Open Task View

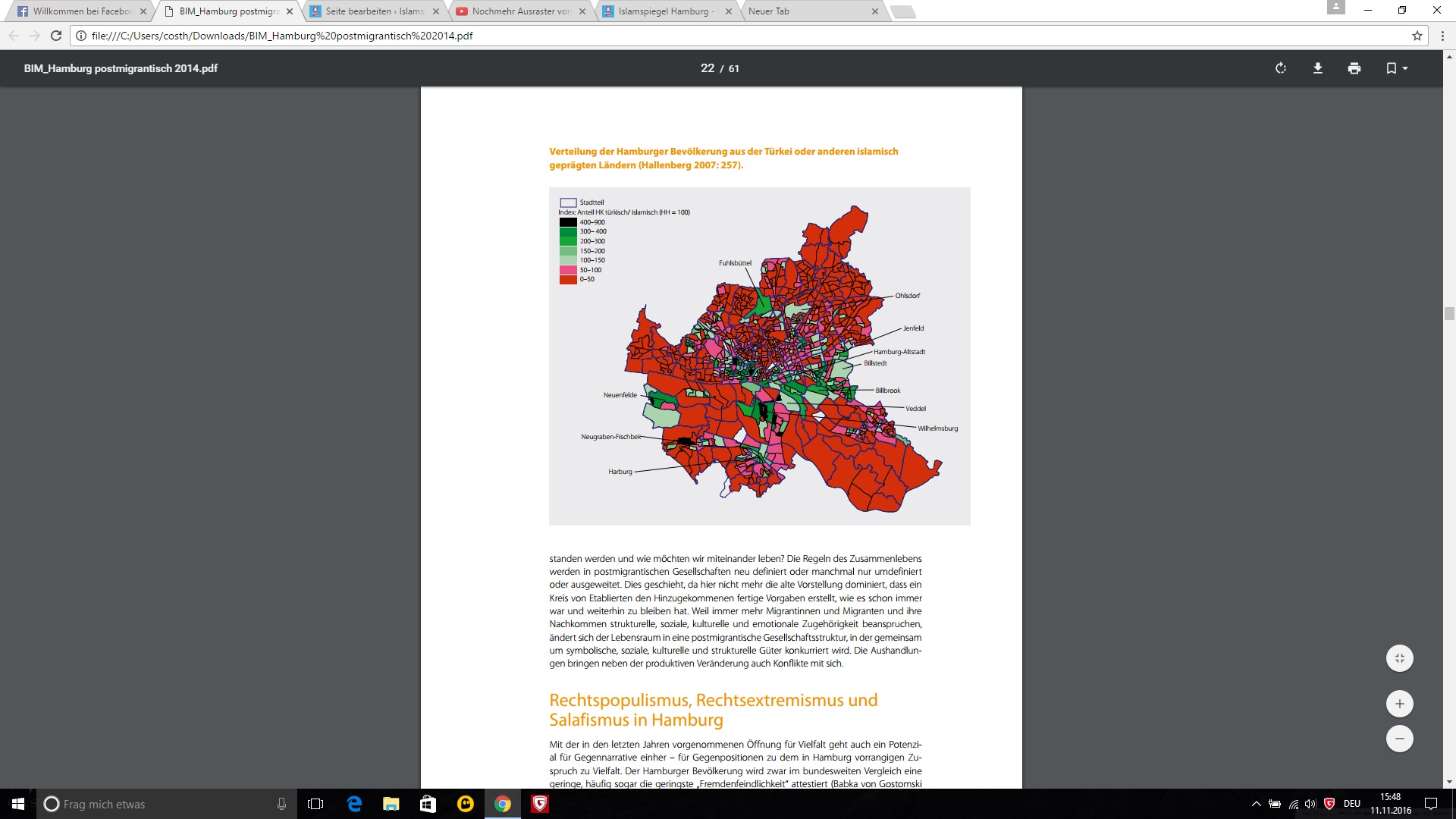pos(315,804)
